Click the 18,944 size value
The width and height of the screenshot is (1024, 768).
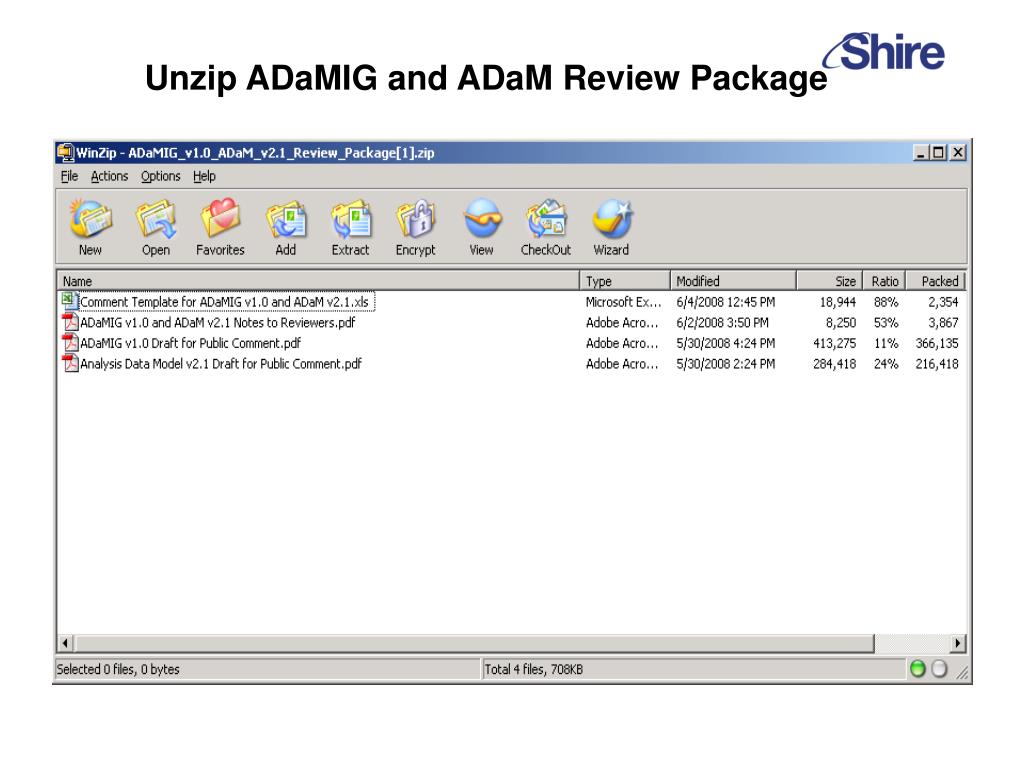(838, 302)
